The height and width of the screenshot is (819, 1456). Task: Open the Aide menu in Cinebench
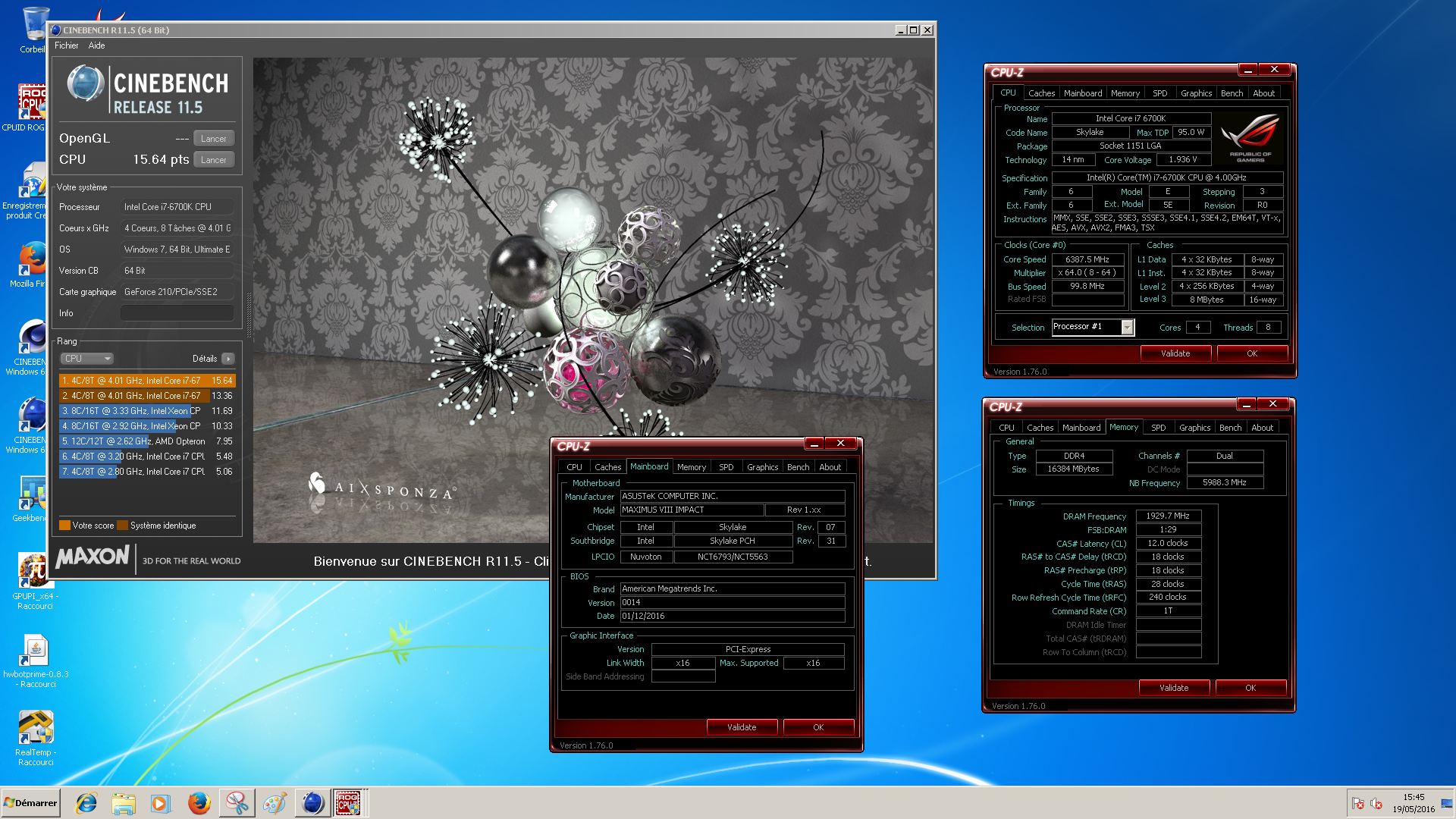[96, 45]
